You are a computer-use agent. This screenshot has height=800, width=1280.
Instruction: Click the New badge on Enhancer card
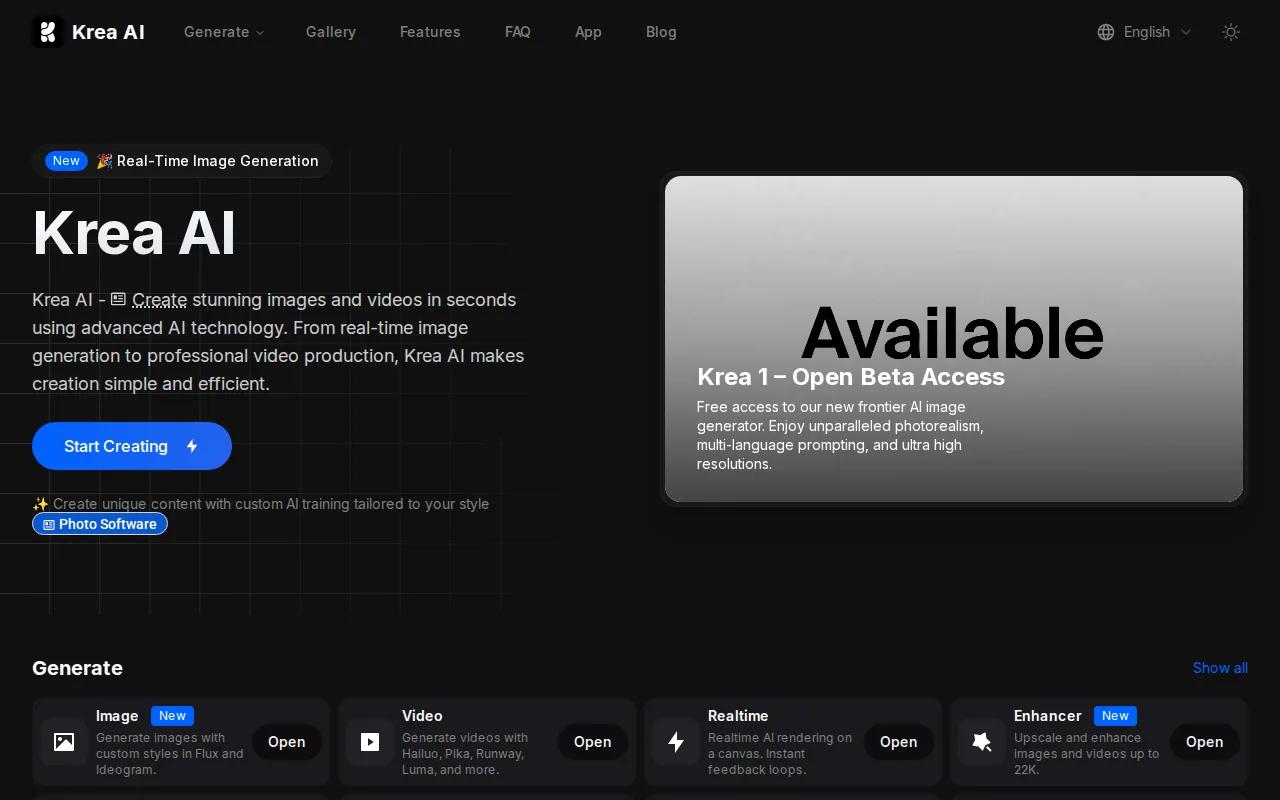click(1115, 716)
